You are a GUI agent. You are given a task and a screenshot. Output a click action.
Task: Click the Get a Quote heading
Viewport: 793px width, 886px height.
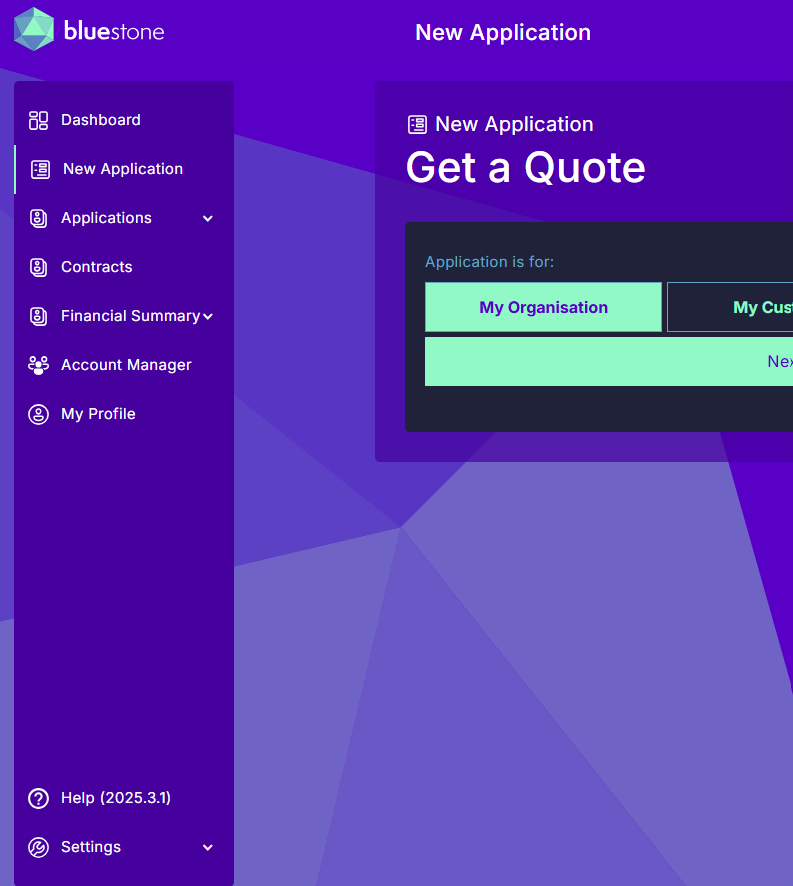point(526,168)
